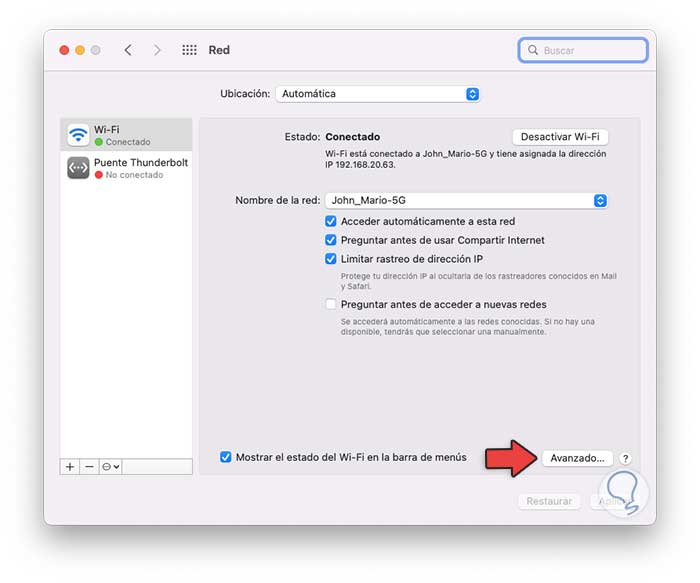
Task: Select the Puente Thunderbolt No conectado row
Action: point(126,168)
